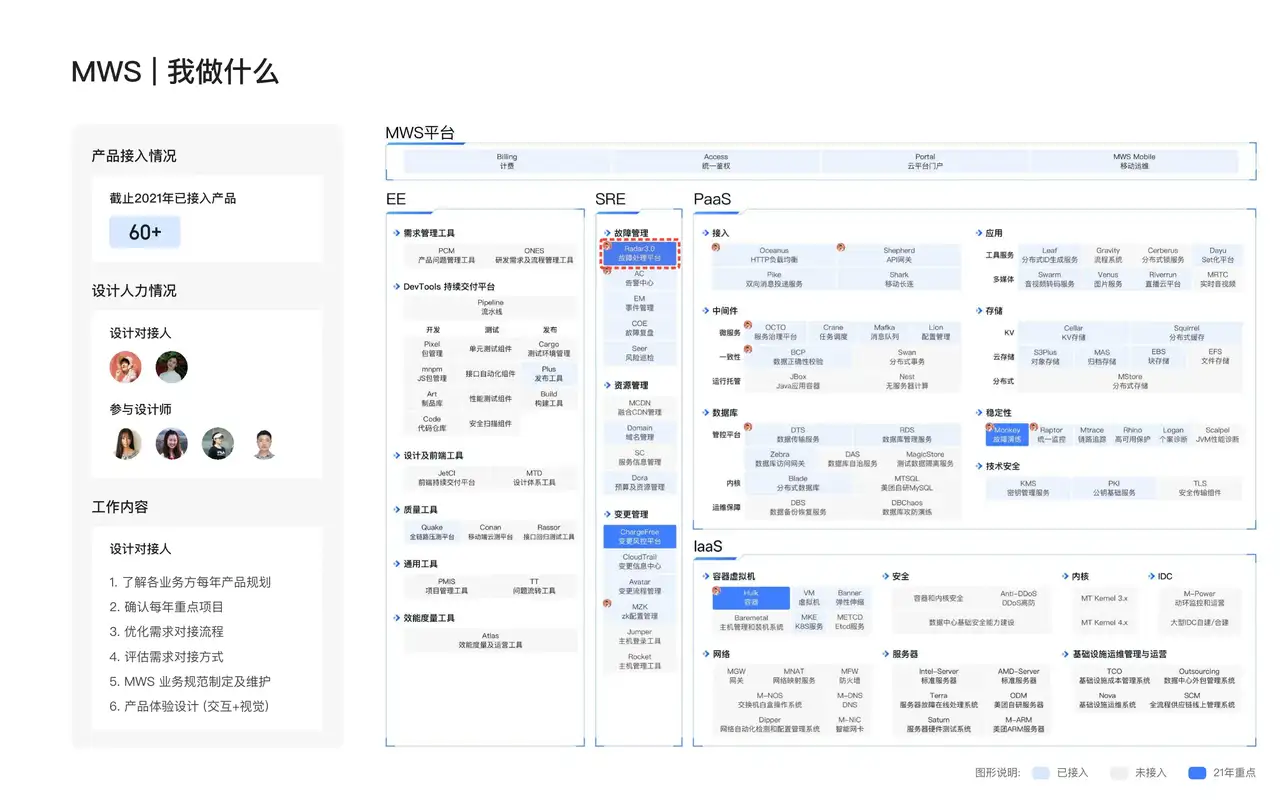Click the Cerberus 分布式锁服务 cell
1280x801 pixels.
(x=1162, y=255)
